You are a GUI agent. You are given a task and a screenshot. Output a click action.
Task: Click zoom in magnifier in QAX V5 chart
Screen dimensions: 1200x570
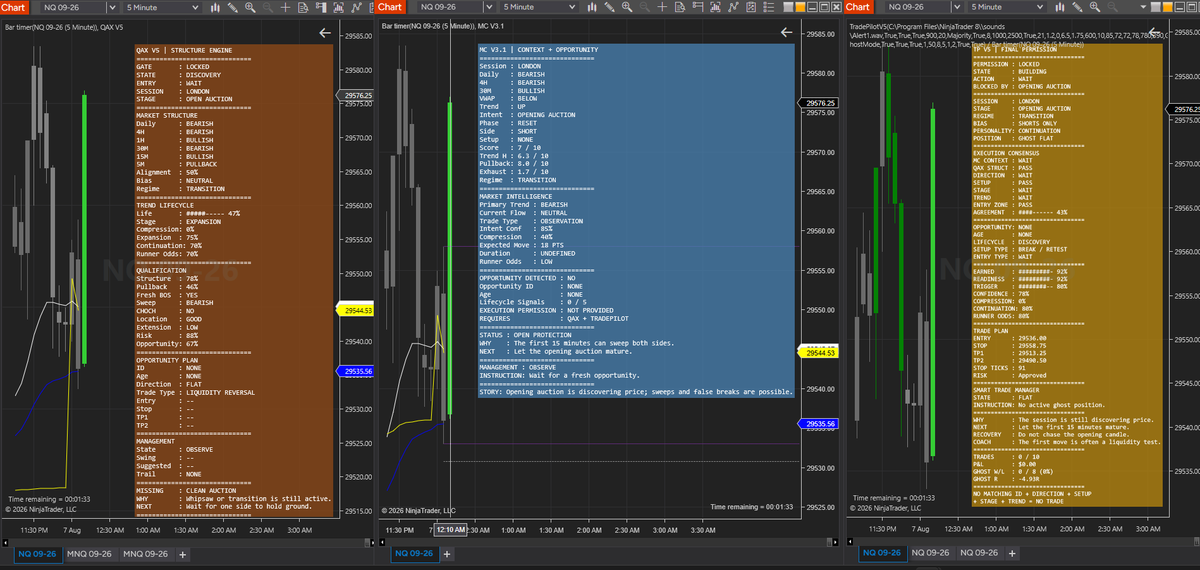(x=250, y=7)
